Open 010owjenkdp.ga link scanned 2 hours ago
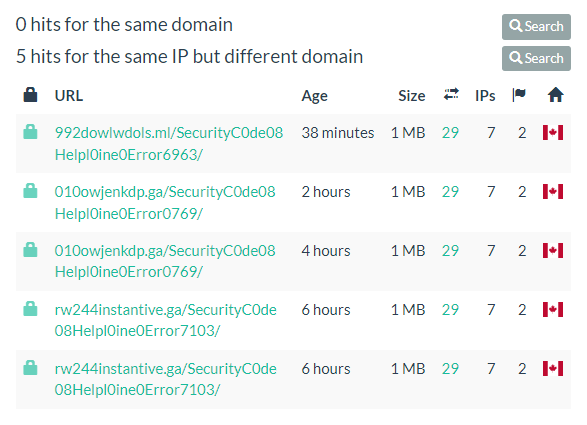Image resolution: width=587 pixels, height=425 pixels. click(165, 203)
